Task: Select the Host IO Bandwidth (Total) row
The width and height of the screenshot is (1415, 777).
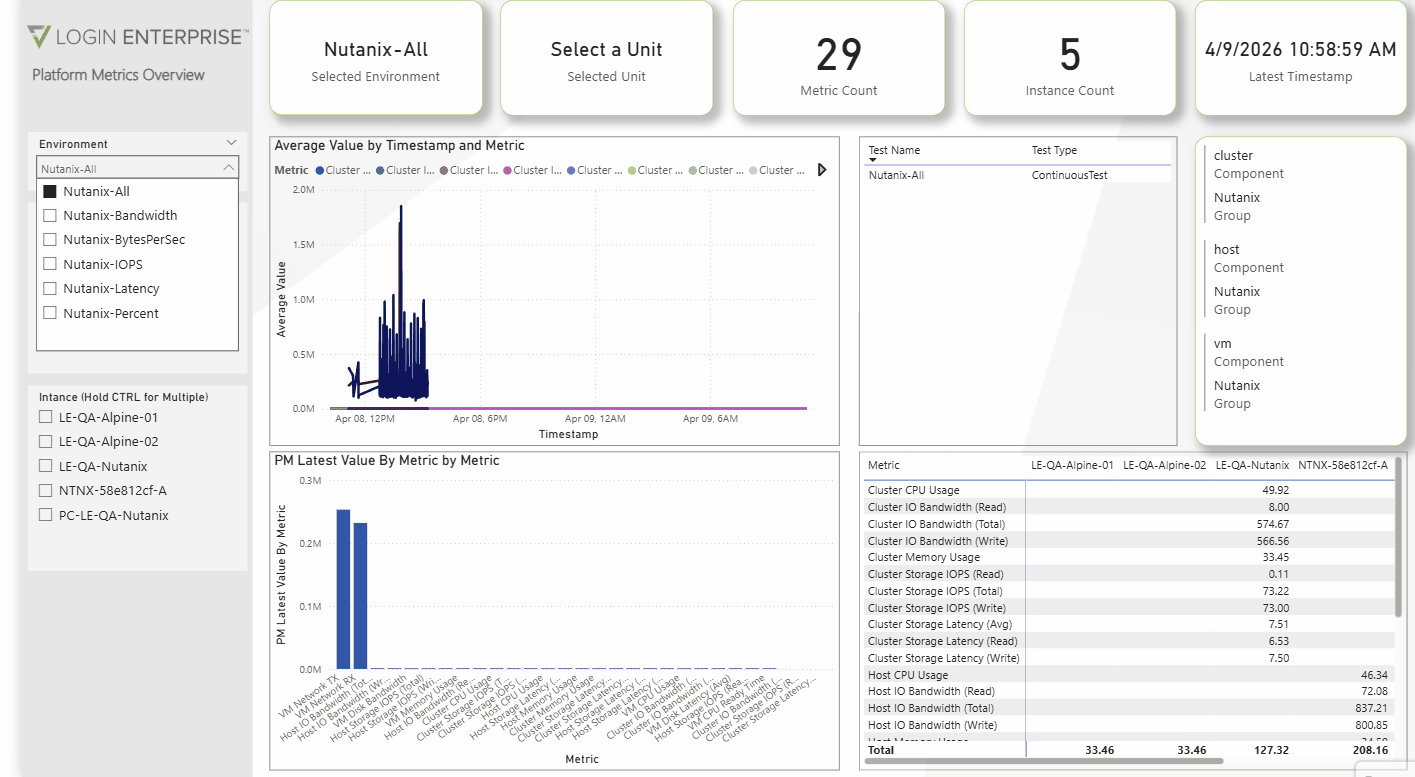Action: (1129, 708)
